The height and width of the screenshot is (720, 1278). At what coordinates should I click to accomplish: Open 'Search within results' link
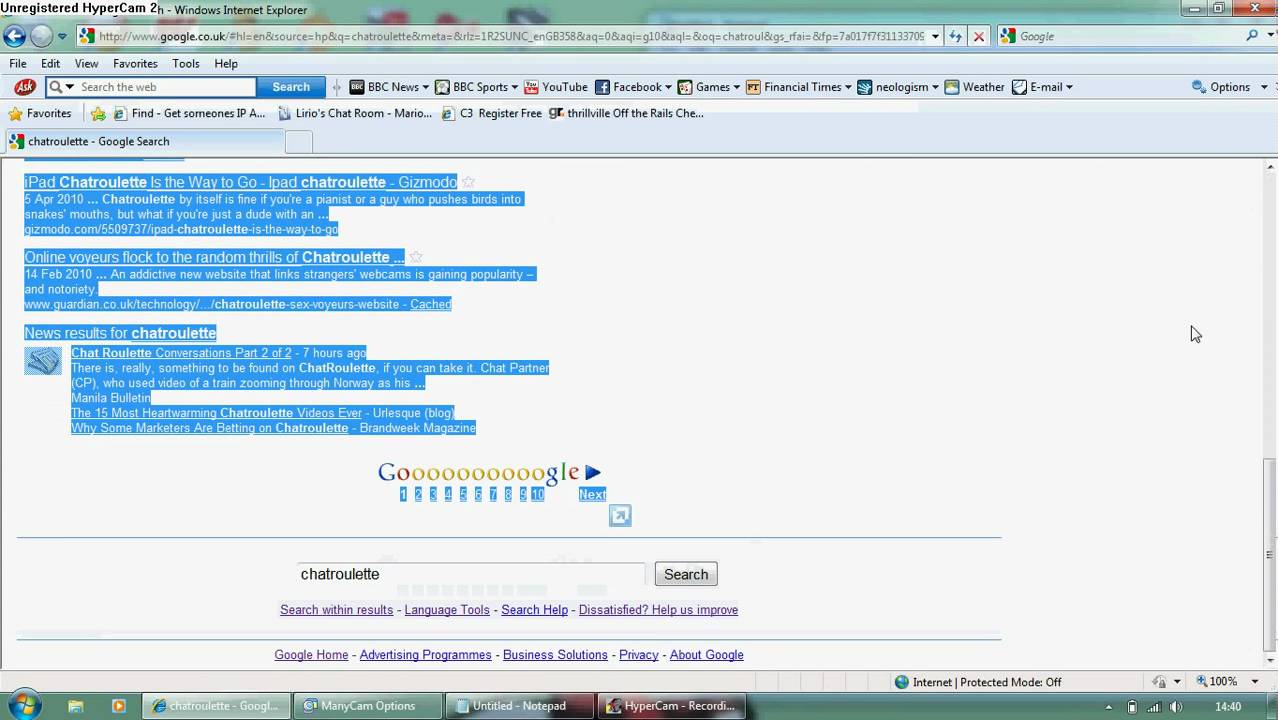[x=336, y=610]
